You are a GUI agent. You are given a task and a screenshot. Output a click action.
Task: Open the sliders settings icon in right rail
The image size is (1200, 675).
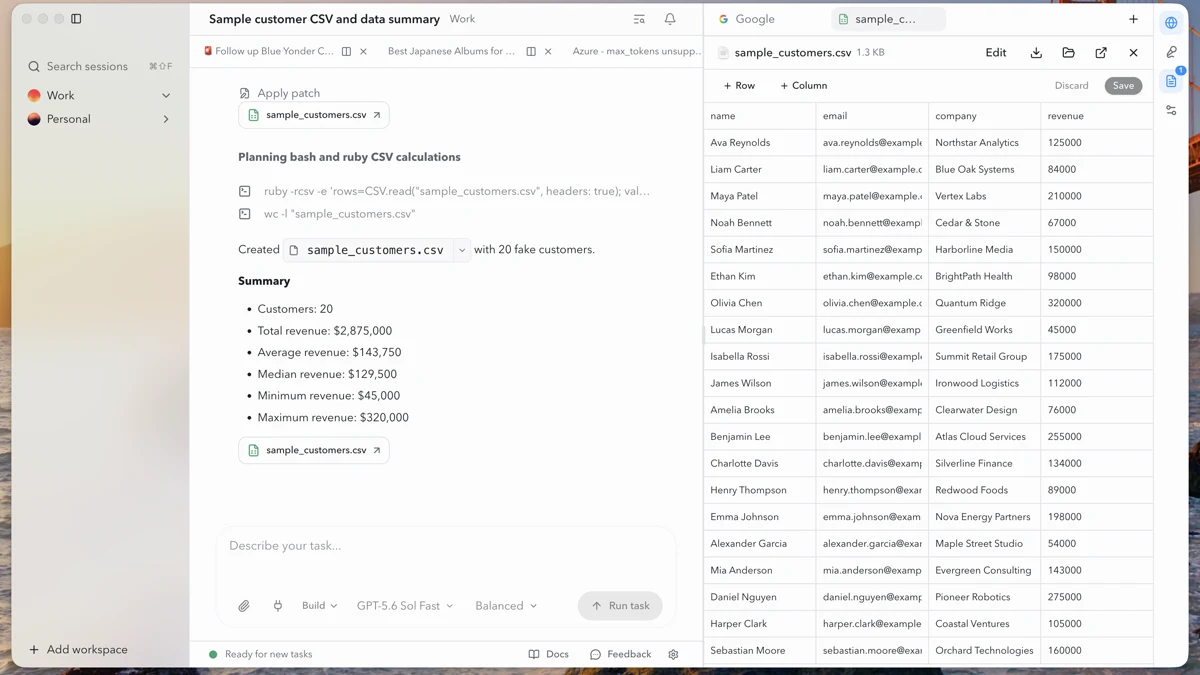1171,111
